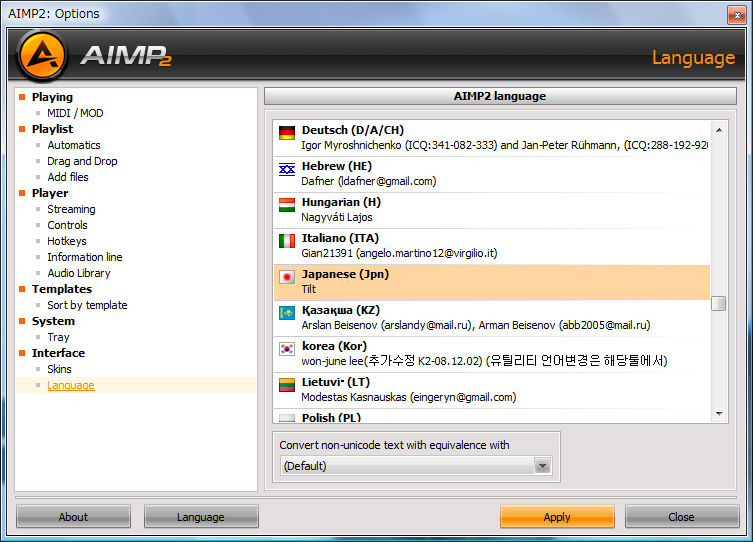The width and height of the screenshot is (753, 542).
Task: Click the orange AIMP logo icon
Action: pyautogui.click(x=42, y=55)
